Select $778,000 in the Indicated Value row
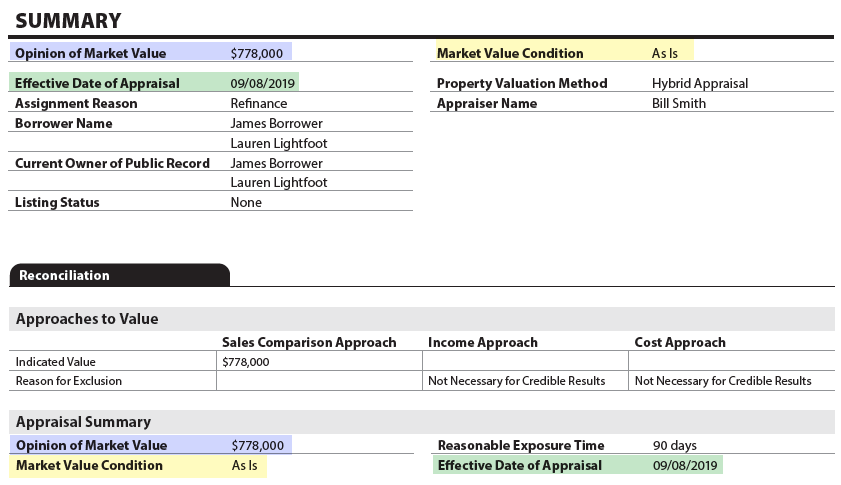Screen dimensions: 841x485 tap(246, 362)
